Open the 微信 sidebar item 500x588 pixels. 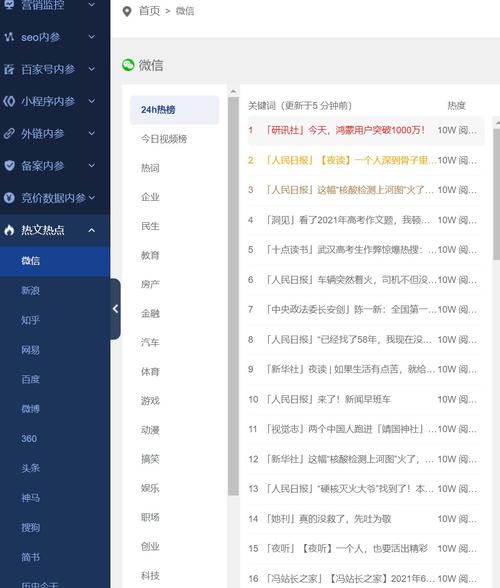point(55,261)
